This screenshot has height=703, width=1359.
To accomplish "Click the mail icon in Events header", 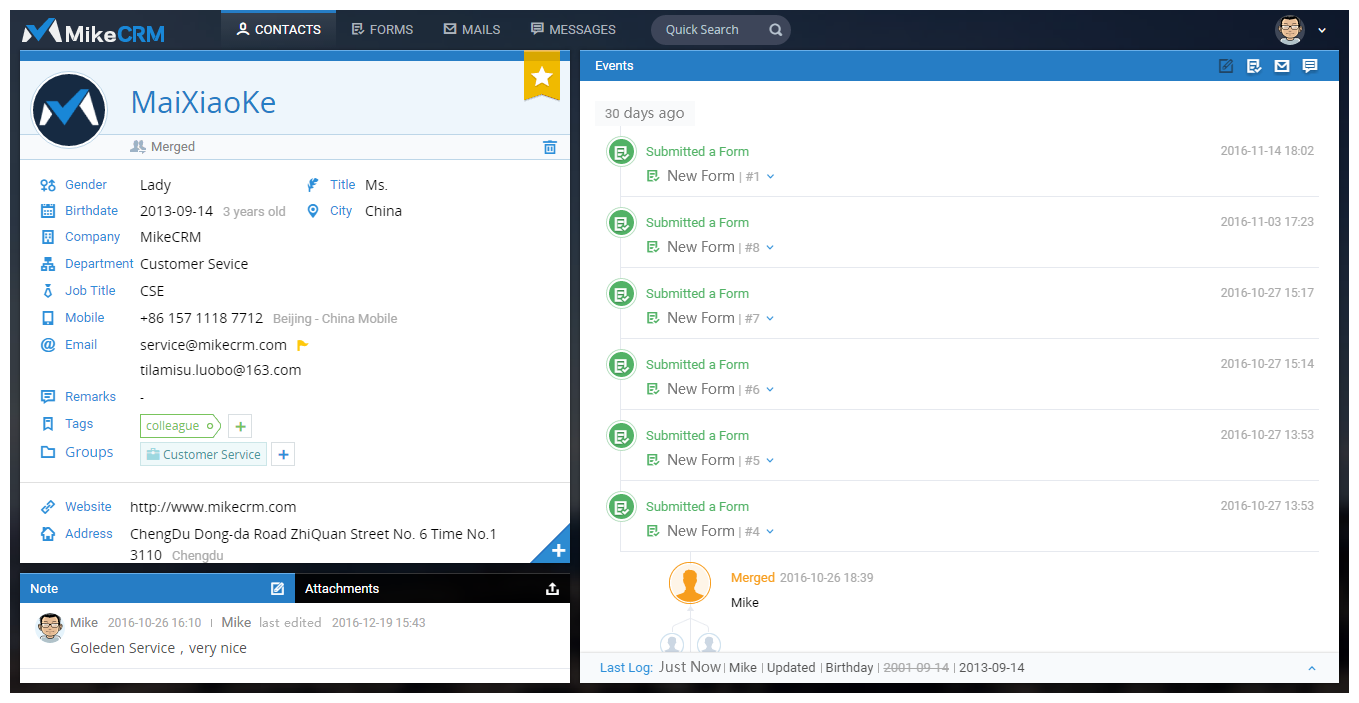I will coord(1282,66).
